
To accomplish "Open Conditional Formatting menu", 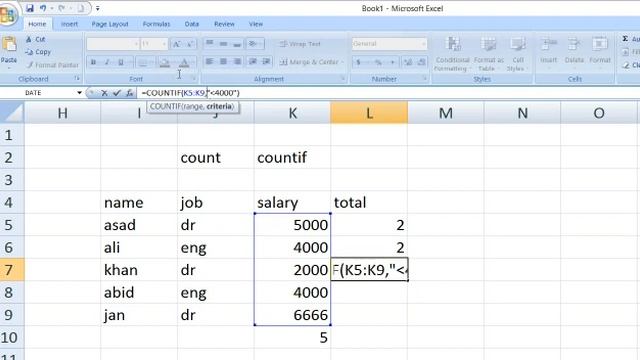I will pos(452,54).
